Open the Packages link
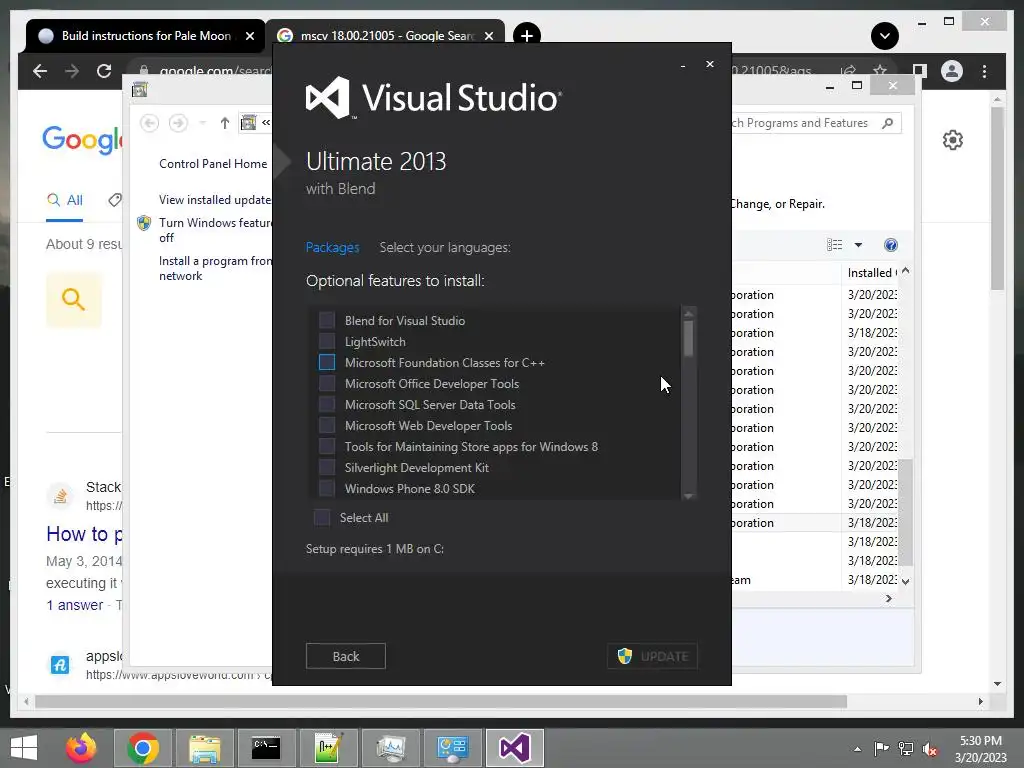Viewport: 1024px width, 768px height. pos(332,248)
